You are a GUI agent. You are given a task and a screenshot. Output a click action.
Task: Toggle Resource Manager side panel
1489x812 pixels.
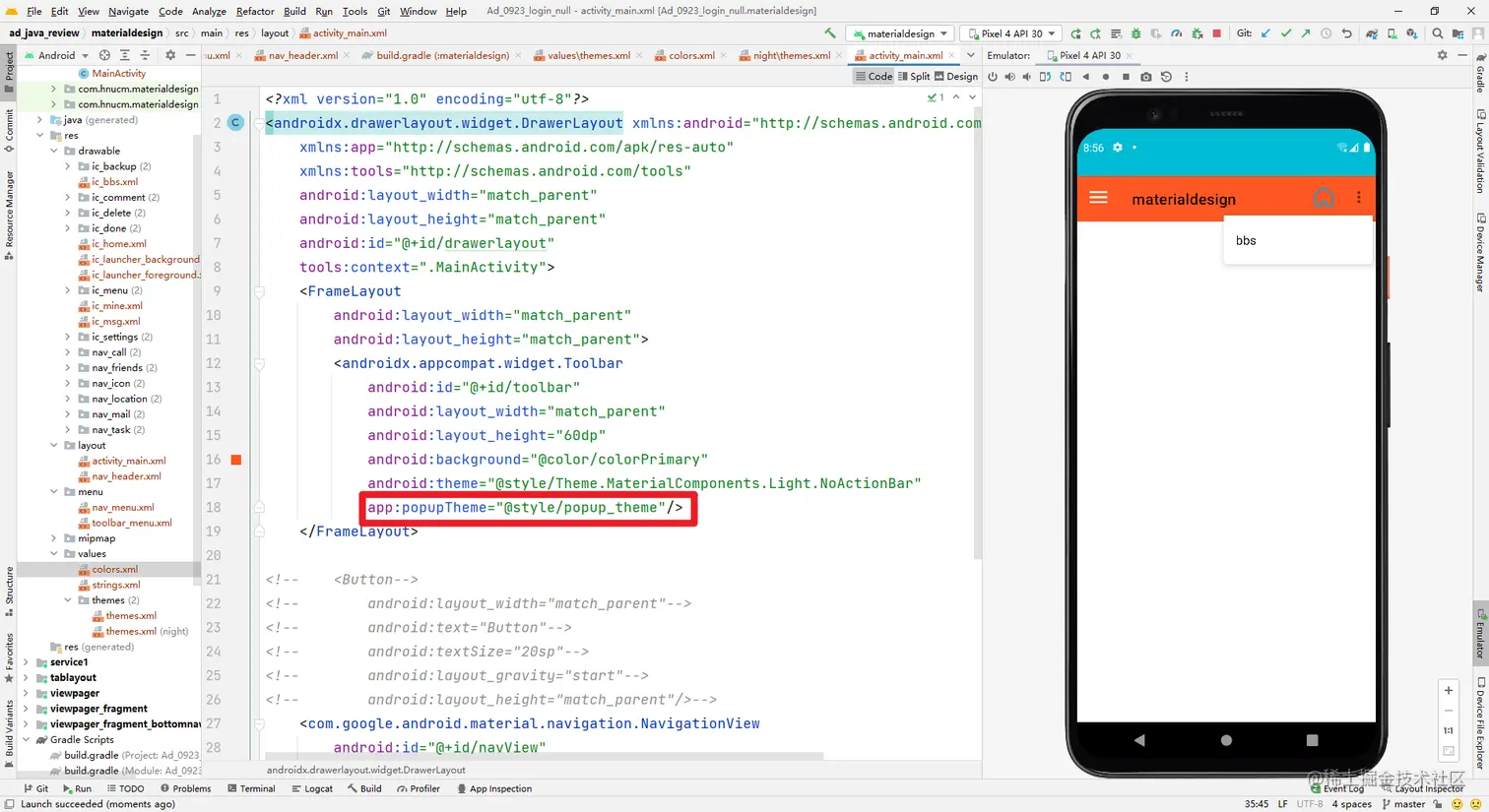[9, 215]
